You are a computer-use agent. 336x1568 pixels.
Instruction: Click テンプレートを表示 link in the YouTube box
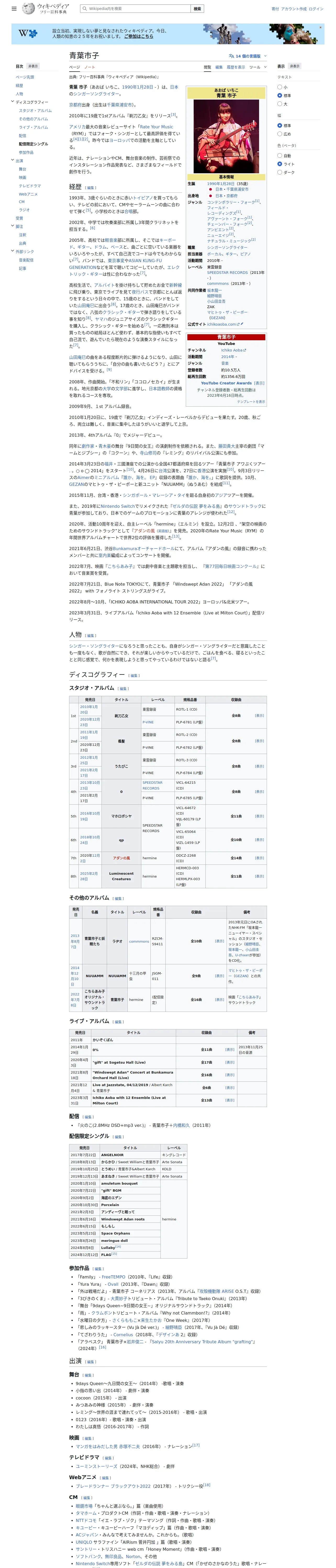pos(251,401)
